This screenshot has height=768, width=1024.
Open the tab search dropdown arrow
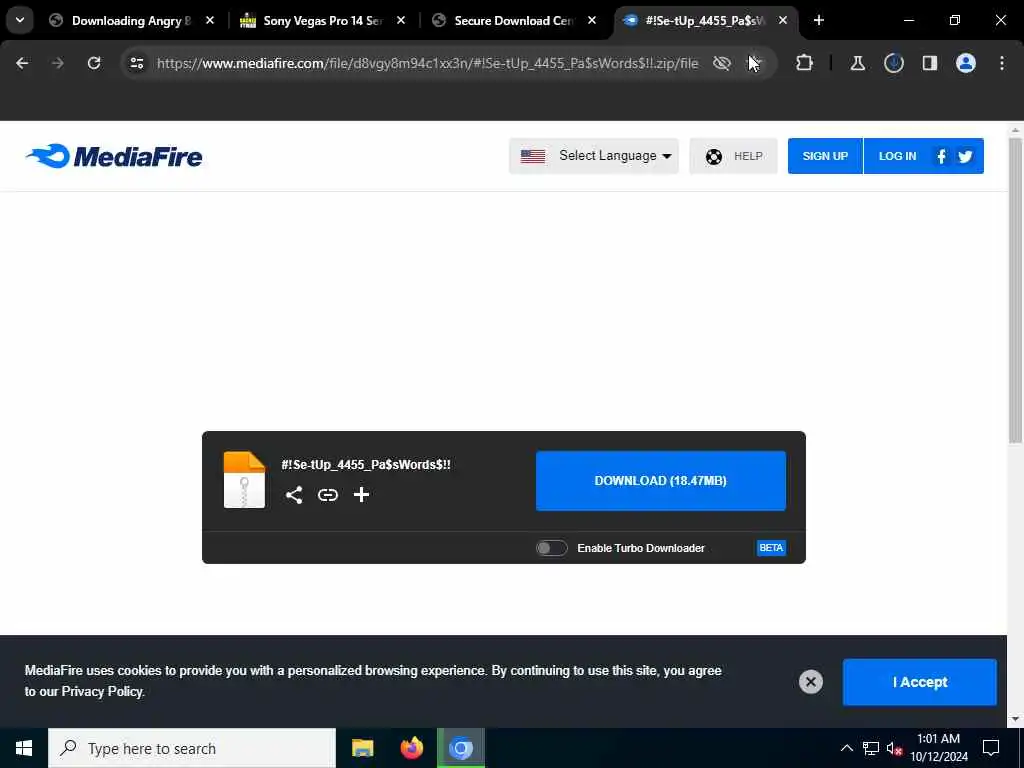(x=20, y=20)
